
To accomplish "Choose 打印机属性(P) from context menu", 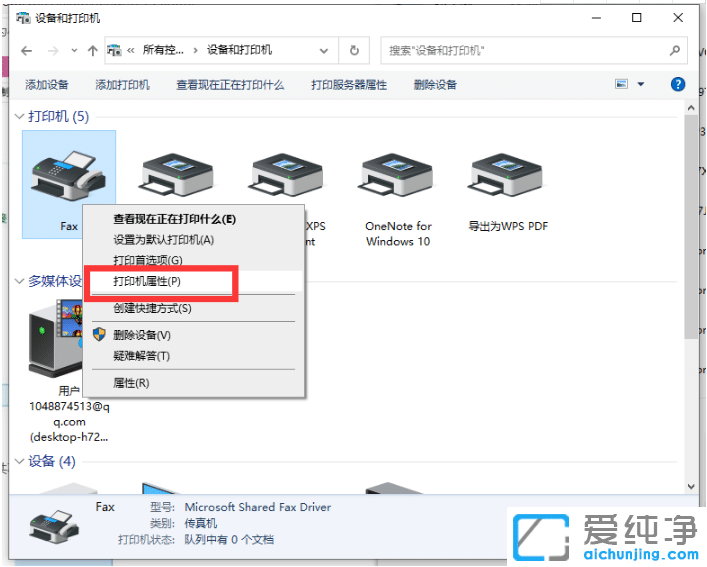I will [147, 283].
